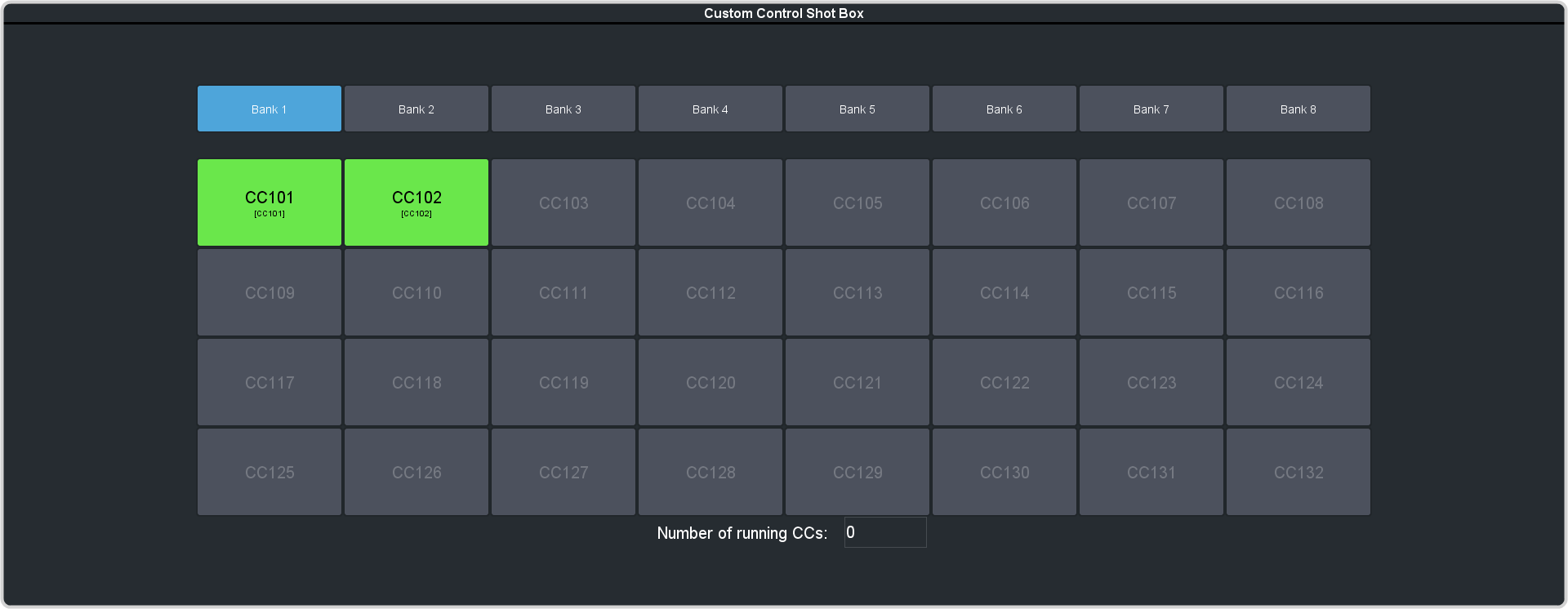Screen dimensions: 1568x609
Task: Switch to Bank 4 tab
Action: [x=710, y=109]
